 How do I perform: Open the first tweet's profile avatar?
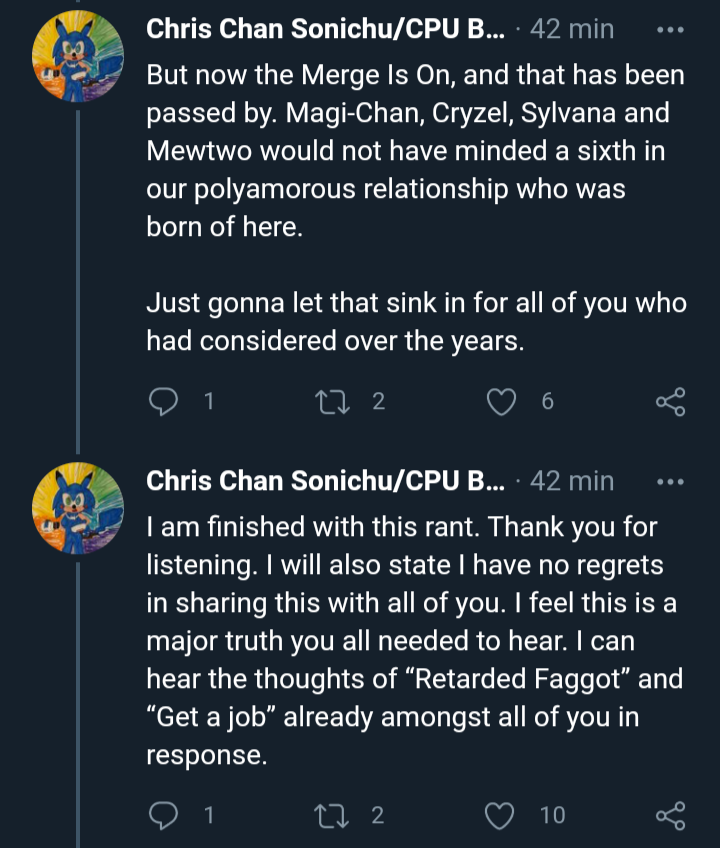point(78,56)
